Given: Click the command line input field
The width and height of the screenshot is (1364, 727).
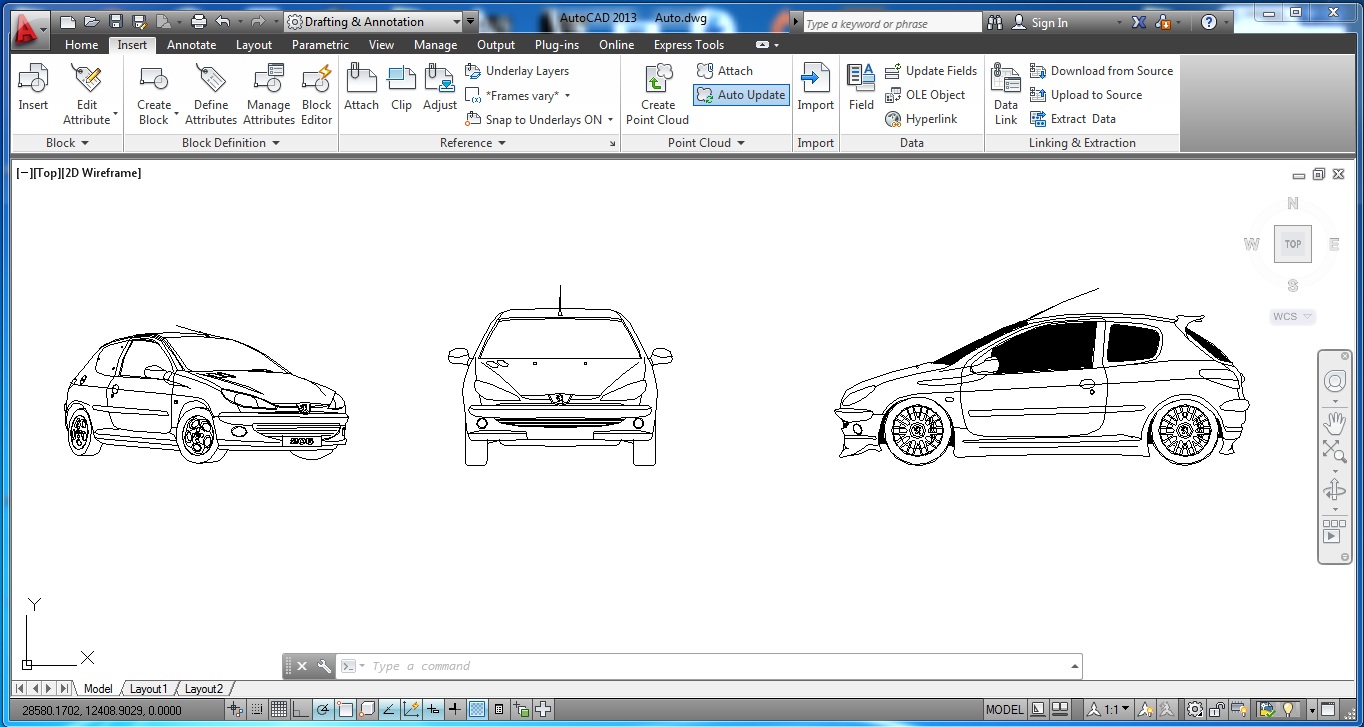Looking at the screenshot, I should (x=715, y=666).
